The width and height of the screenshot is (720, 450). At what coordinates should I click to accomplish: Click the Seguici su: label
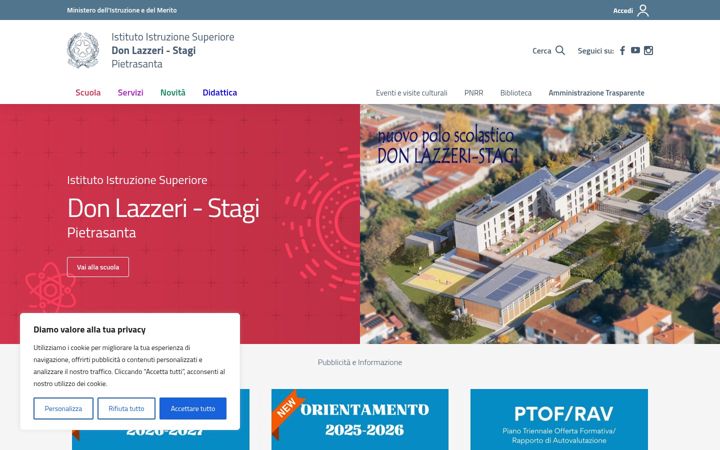[x=596, y=51]
